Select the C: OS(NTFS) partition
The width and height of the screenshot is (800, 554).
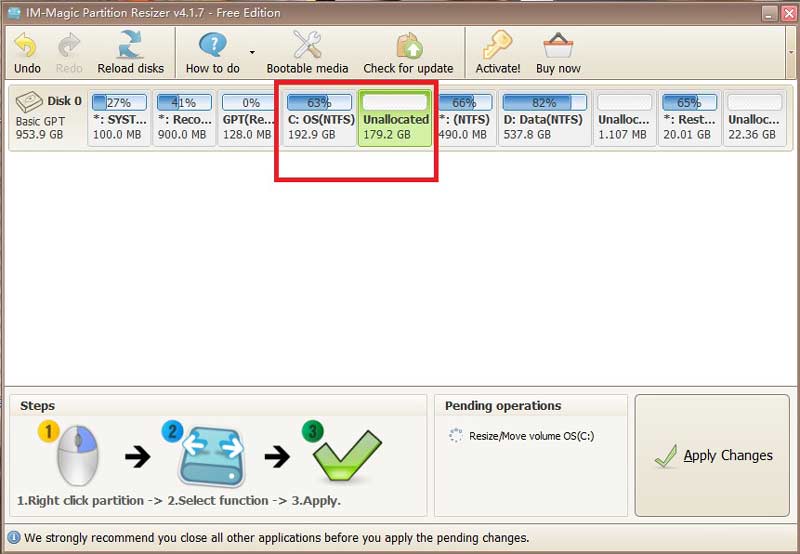coord(319,118)
